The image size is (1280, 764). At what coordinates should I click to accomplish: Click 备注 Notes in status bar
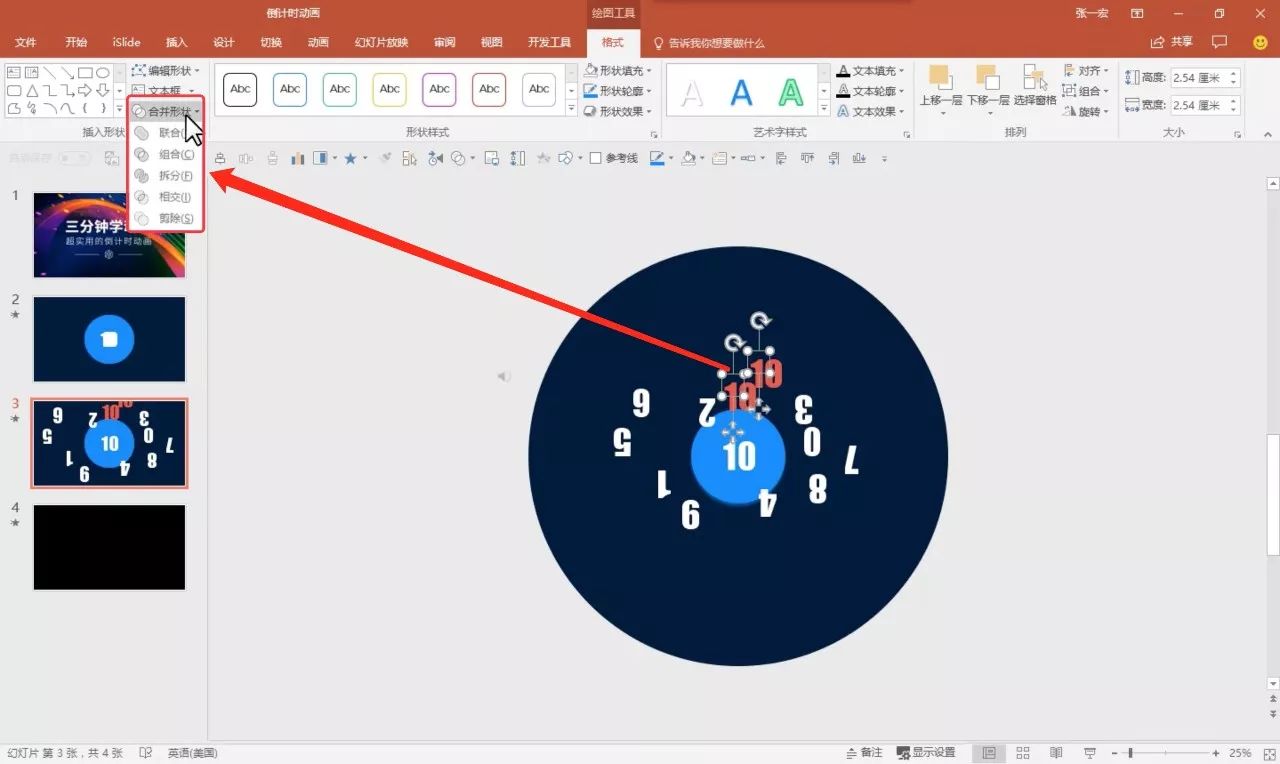coord(863,753)
